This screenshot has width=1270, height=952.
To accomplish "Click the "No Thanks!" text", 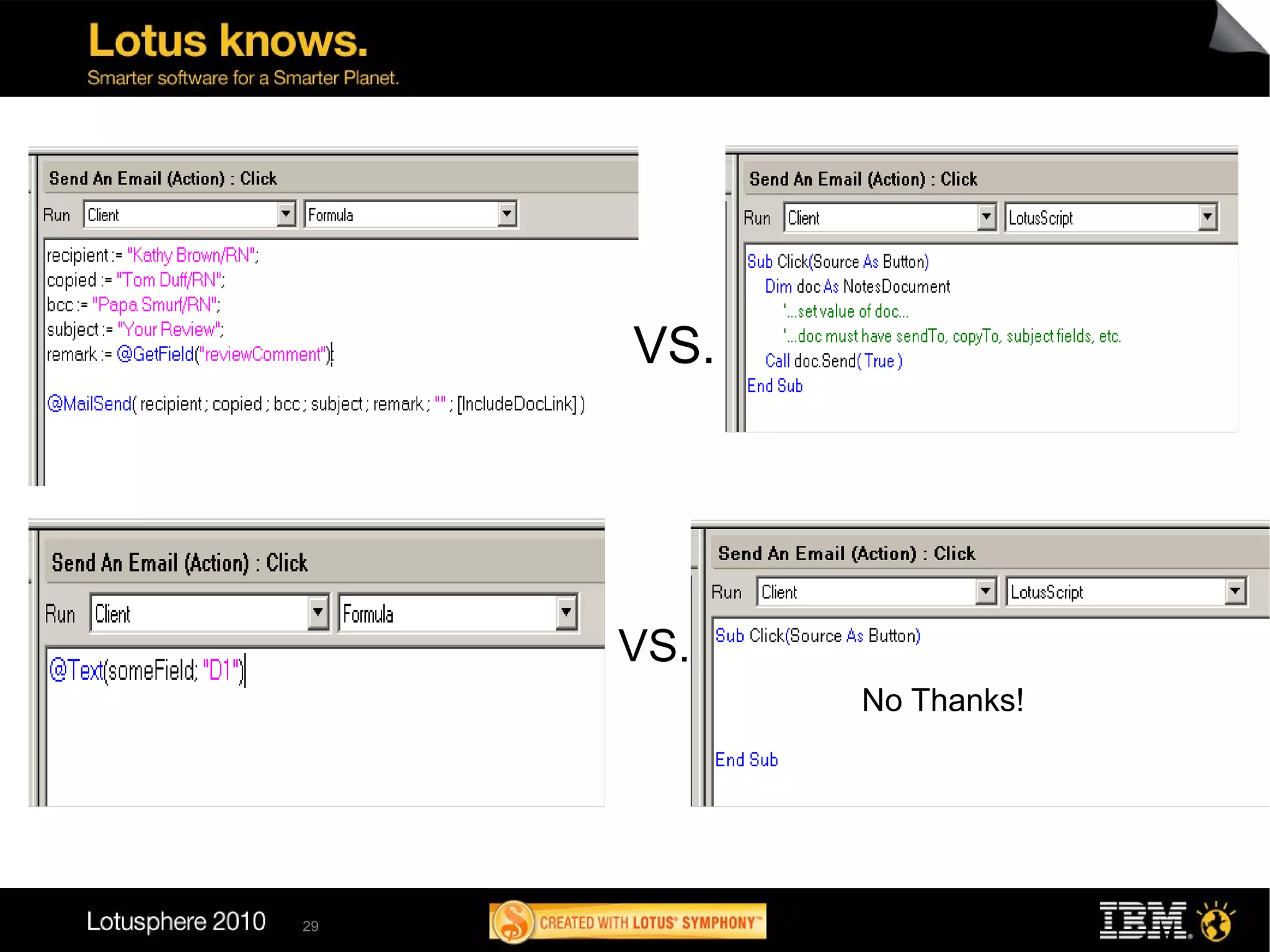I will (x=943, y=700).
